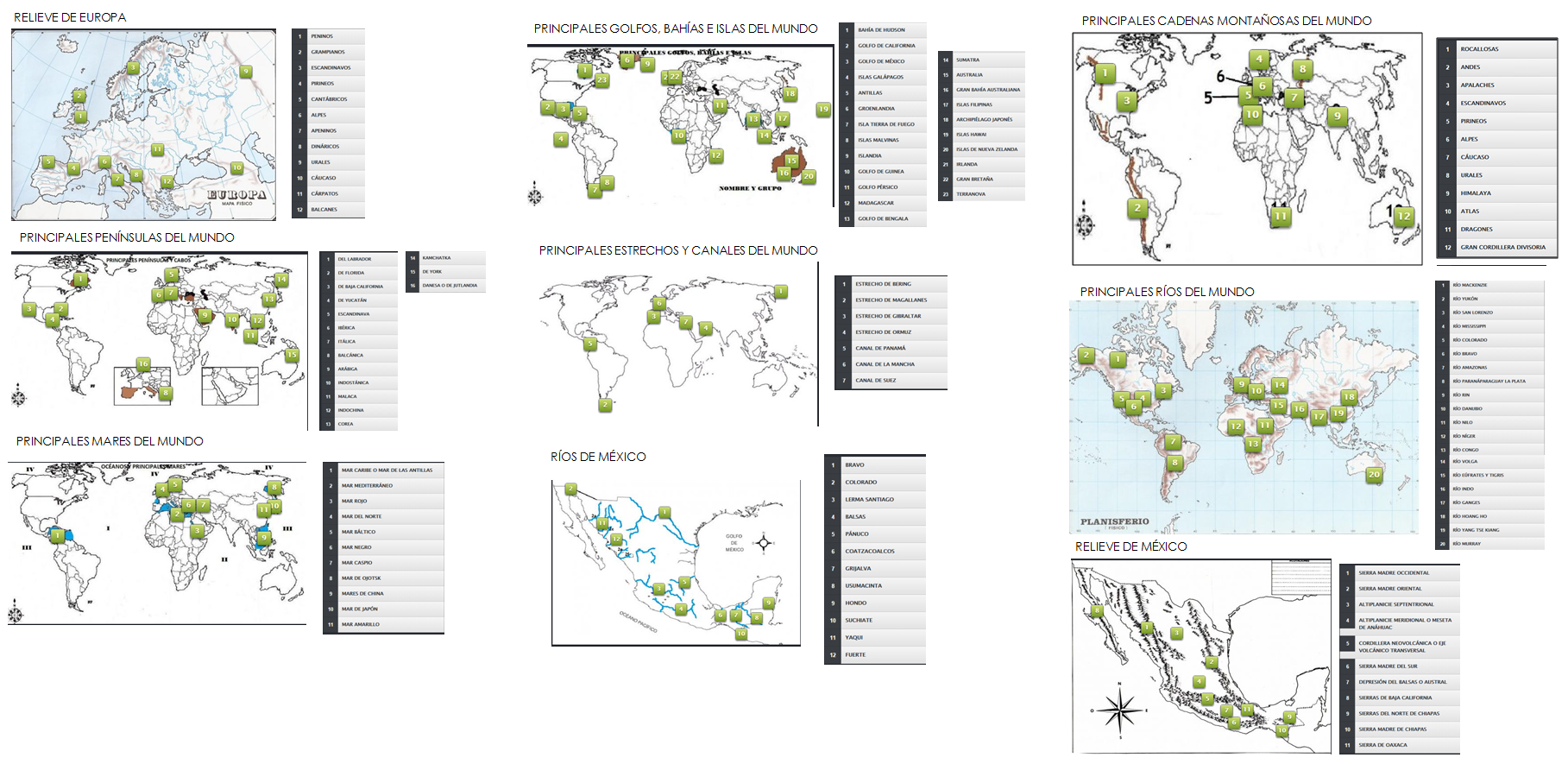This screenshot has width=1568, height=764.
Task: Select the "SIERRA DE OAXACA" legend row
Action: (1400, 745)
